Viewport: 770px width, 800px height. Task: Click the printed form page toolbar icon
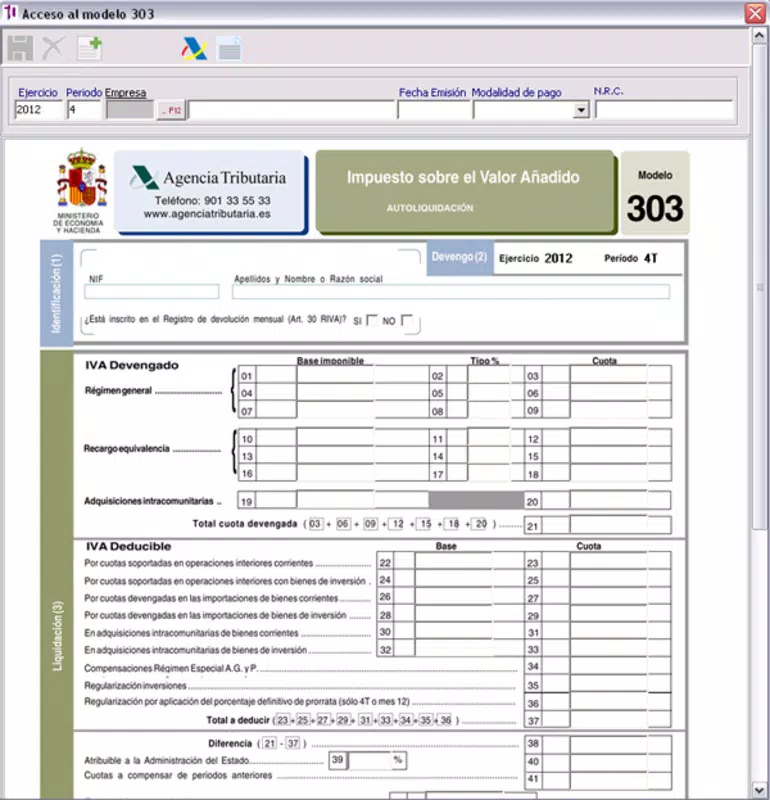pos(229,49)
